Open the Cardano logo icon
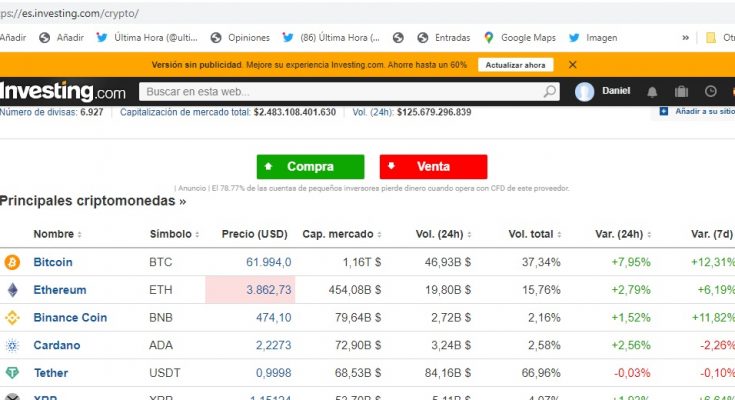735x400 pixels. pos(12,346)
